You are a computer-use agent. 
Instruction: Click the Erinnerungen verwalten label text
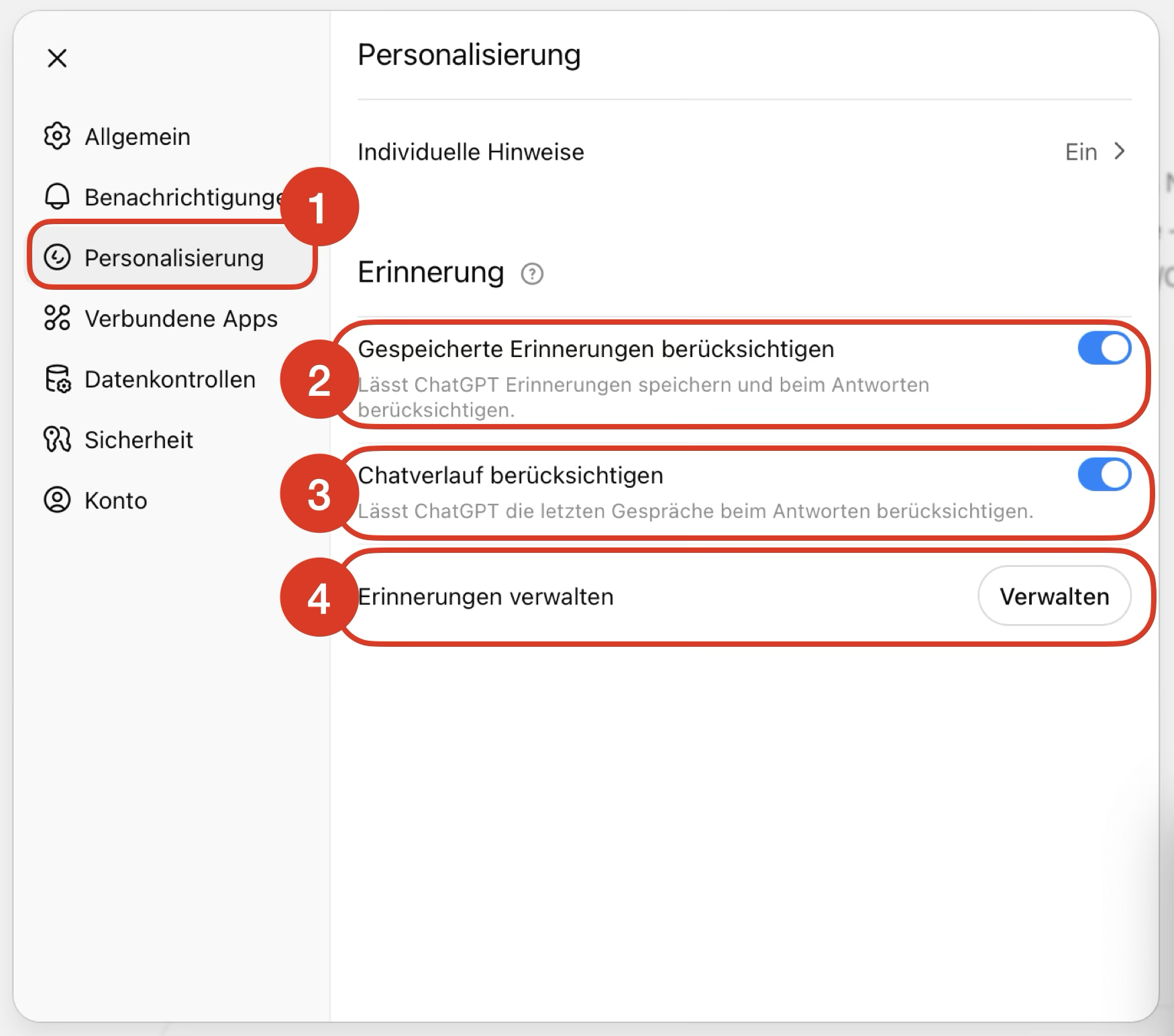coord(486,597)
